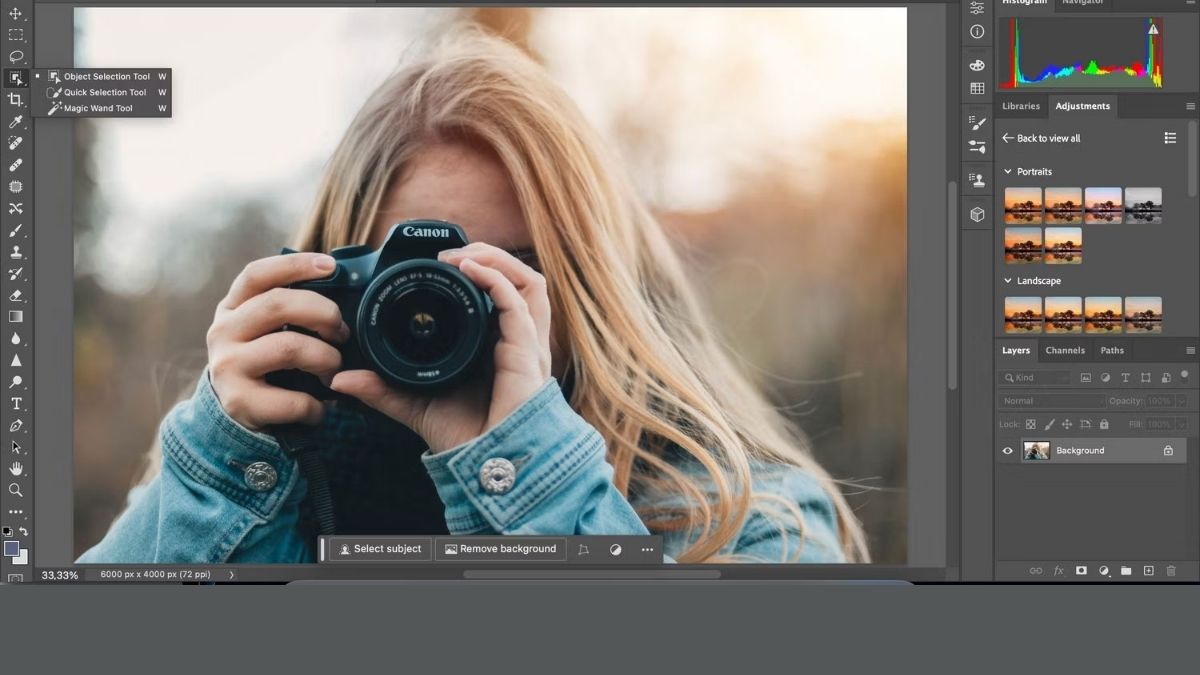
Task: Select the Pen tool
Action: pyautogui.click(x=15, y=425)
